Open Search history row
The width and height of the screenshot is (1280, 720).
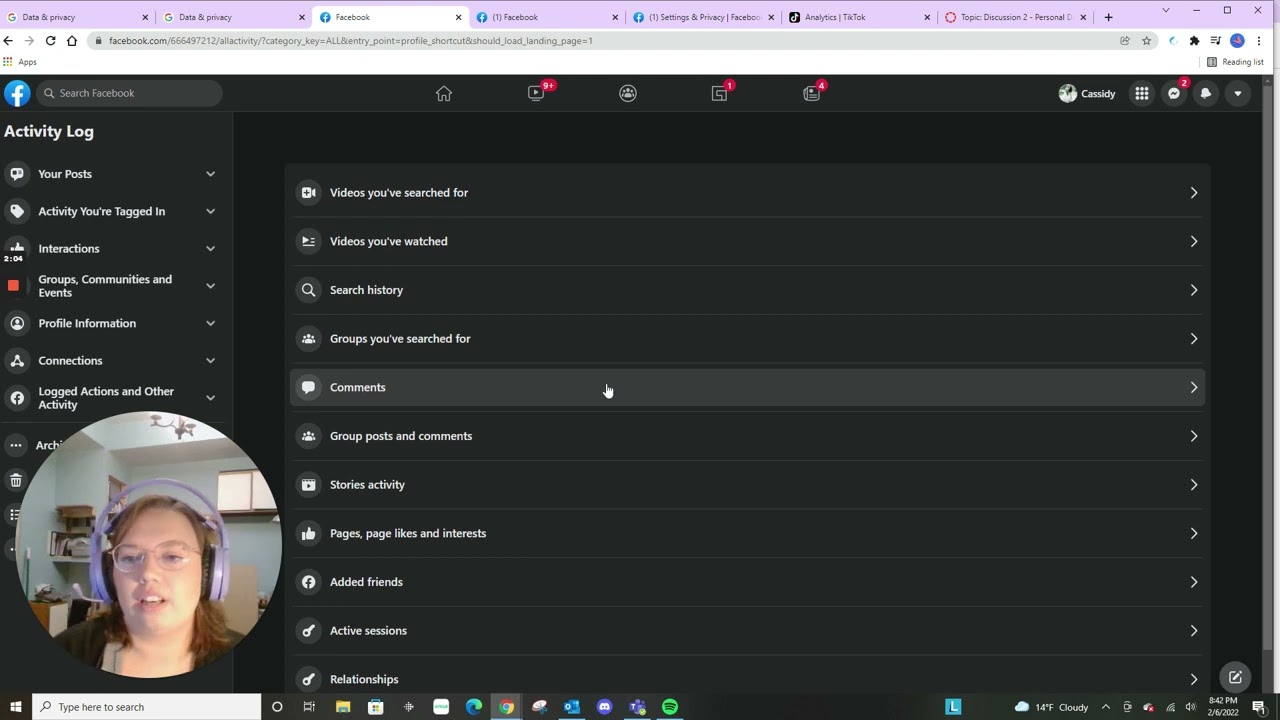tap(747, 290)
